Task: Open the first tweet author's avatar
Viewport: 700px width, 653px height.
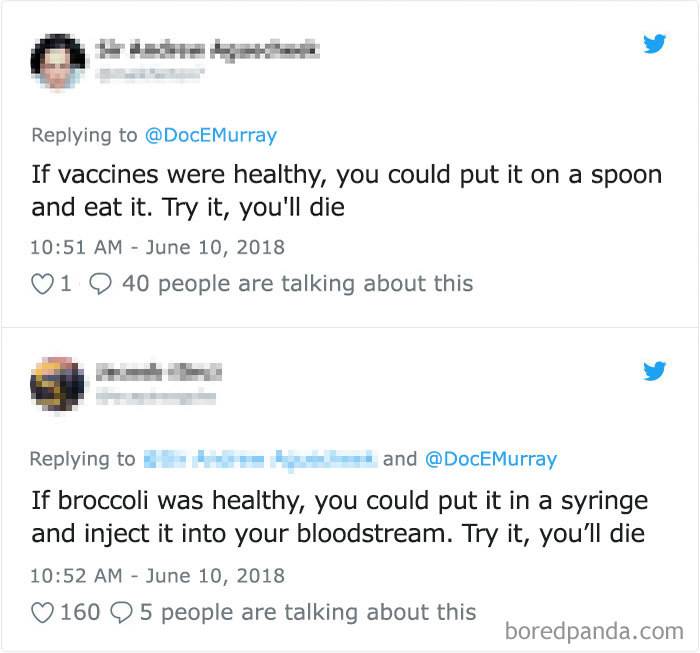Action: (x=58, y=60)
